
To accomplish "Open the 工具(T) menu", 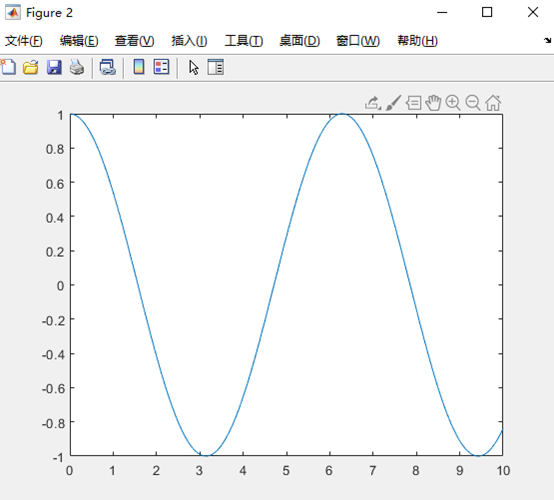I will pyautogui.click(x=244, y=41).
